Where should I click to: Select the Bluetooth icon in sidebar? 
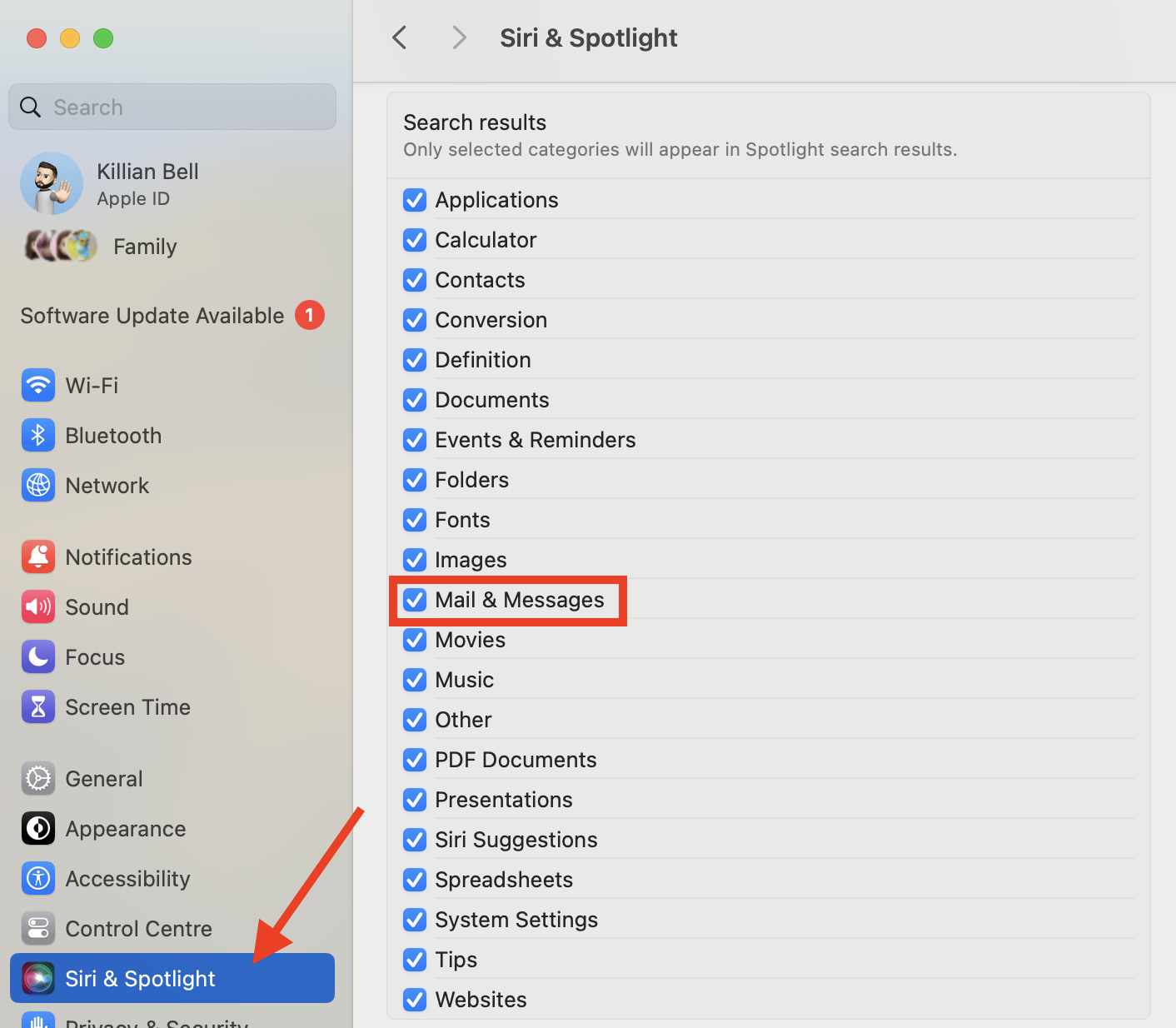38,435
